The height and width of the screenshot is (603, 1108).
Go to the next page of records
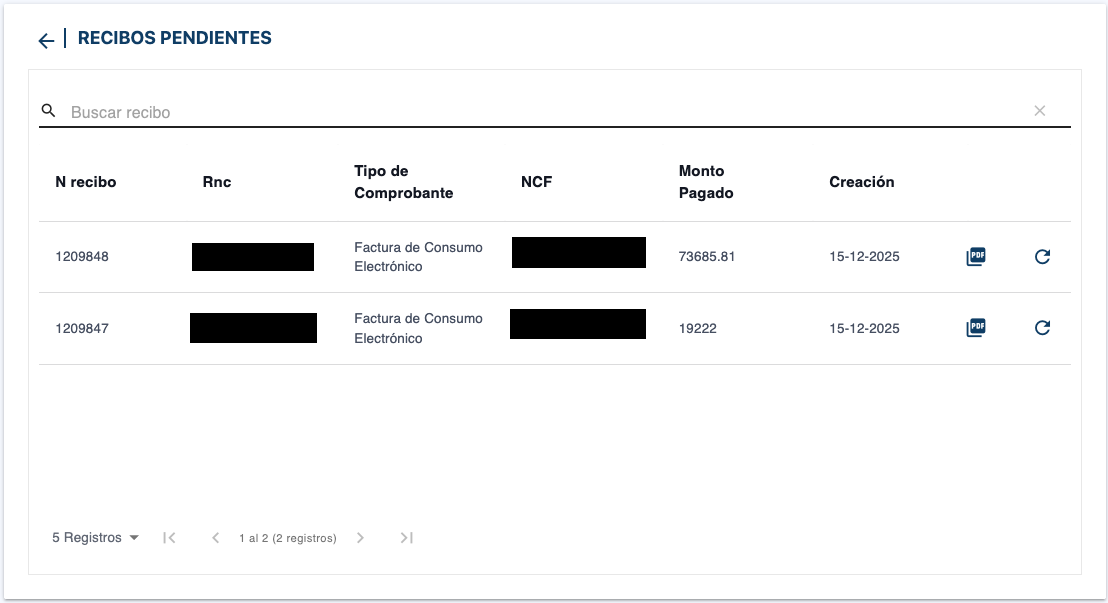[x=361, y=538]
